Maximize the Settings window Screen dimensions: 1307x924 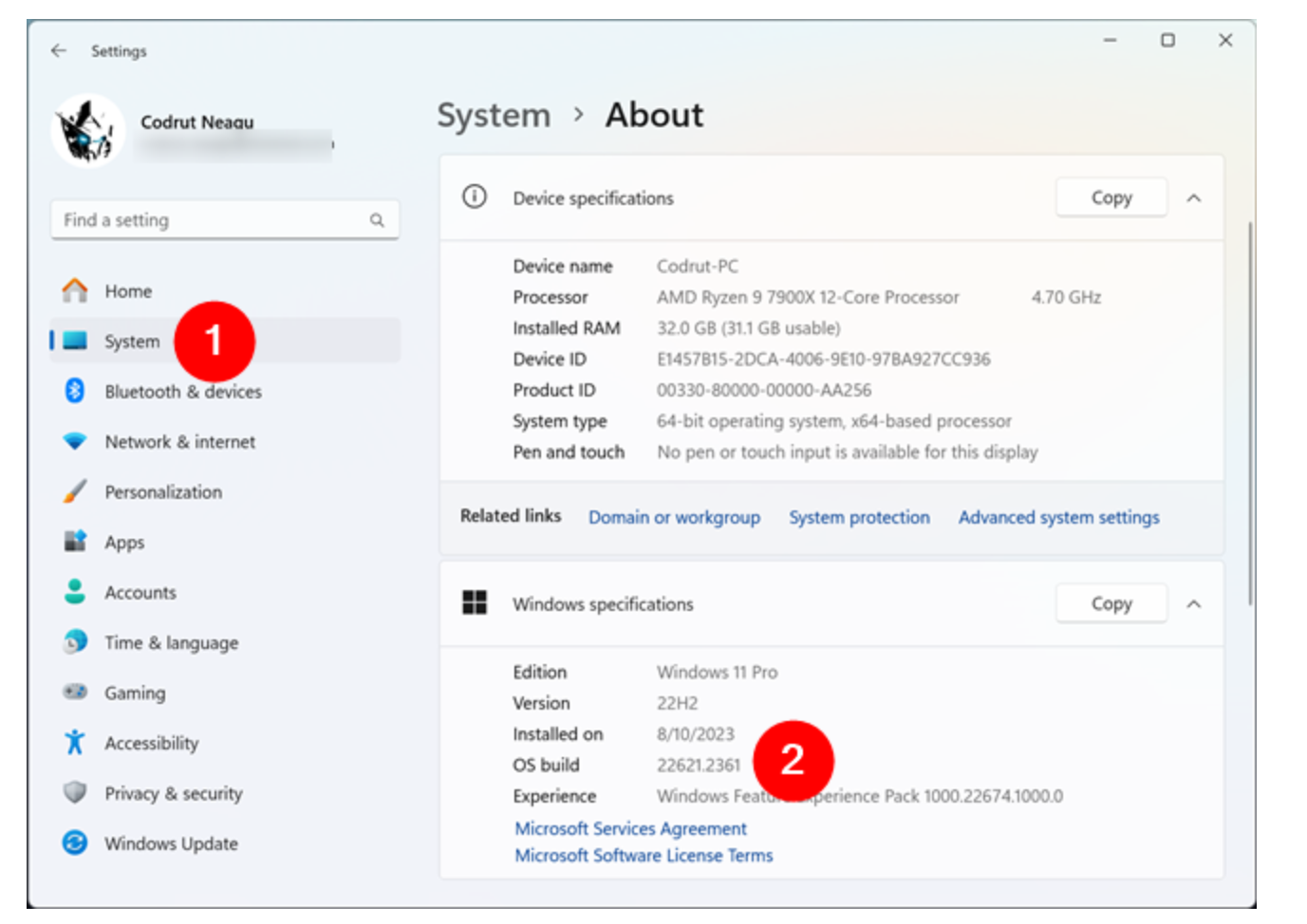point(1167,40)
